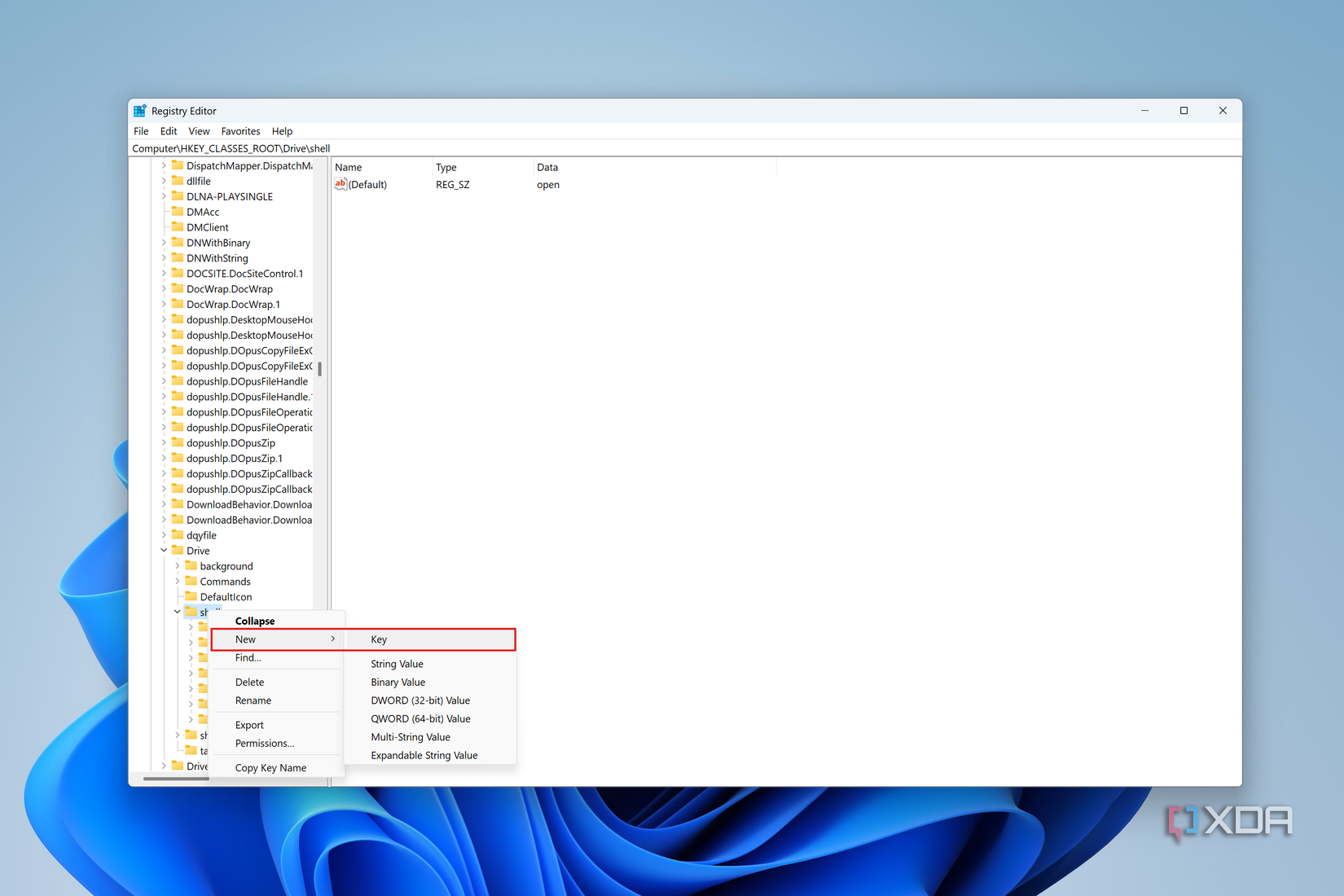Screen dimensions: 1344x896
Task: Click the dqyfile folder icon
Action: [x=178, y=535]
